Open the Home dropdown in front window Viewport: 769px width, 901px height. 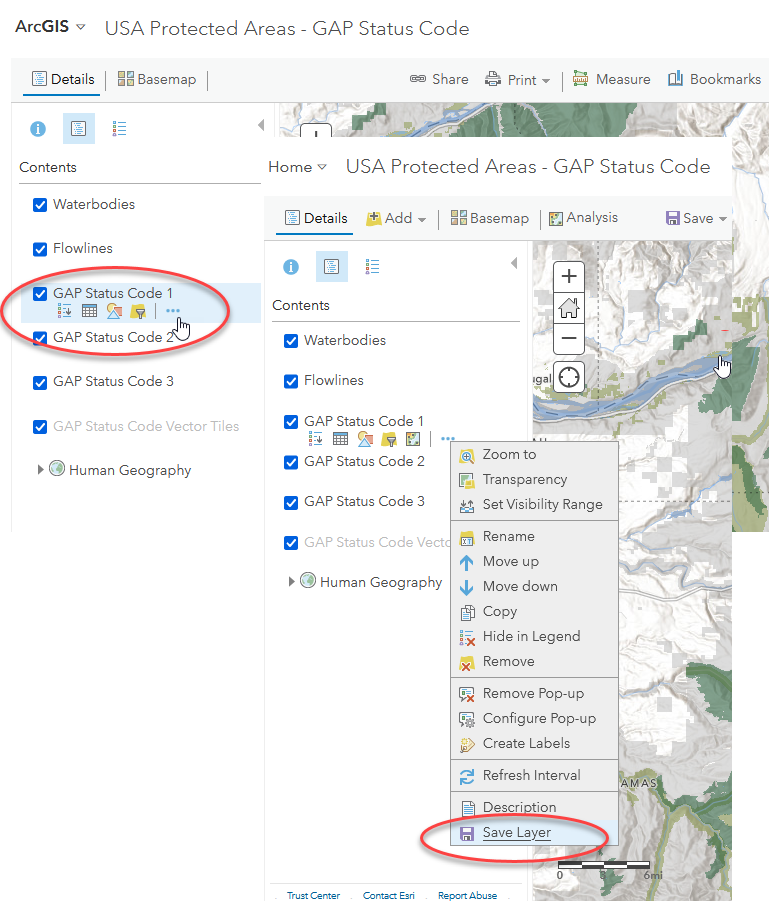(x=297, y=167)
